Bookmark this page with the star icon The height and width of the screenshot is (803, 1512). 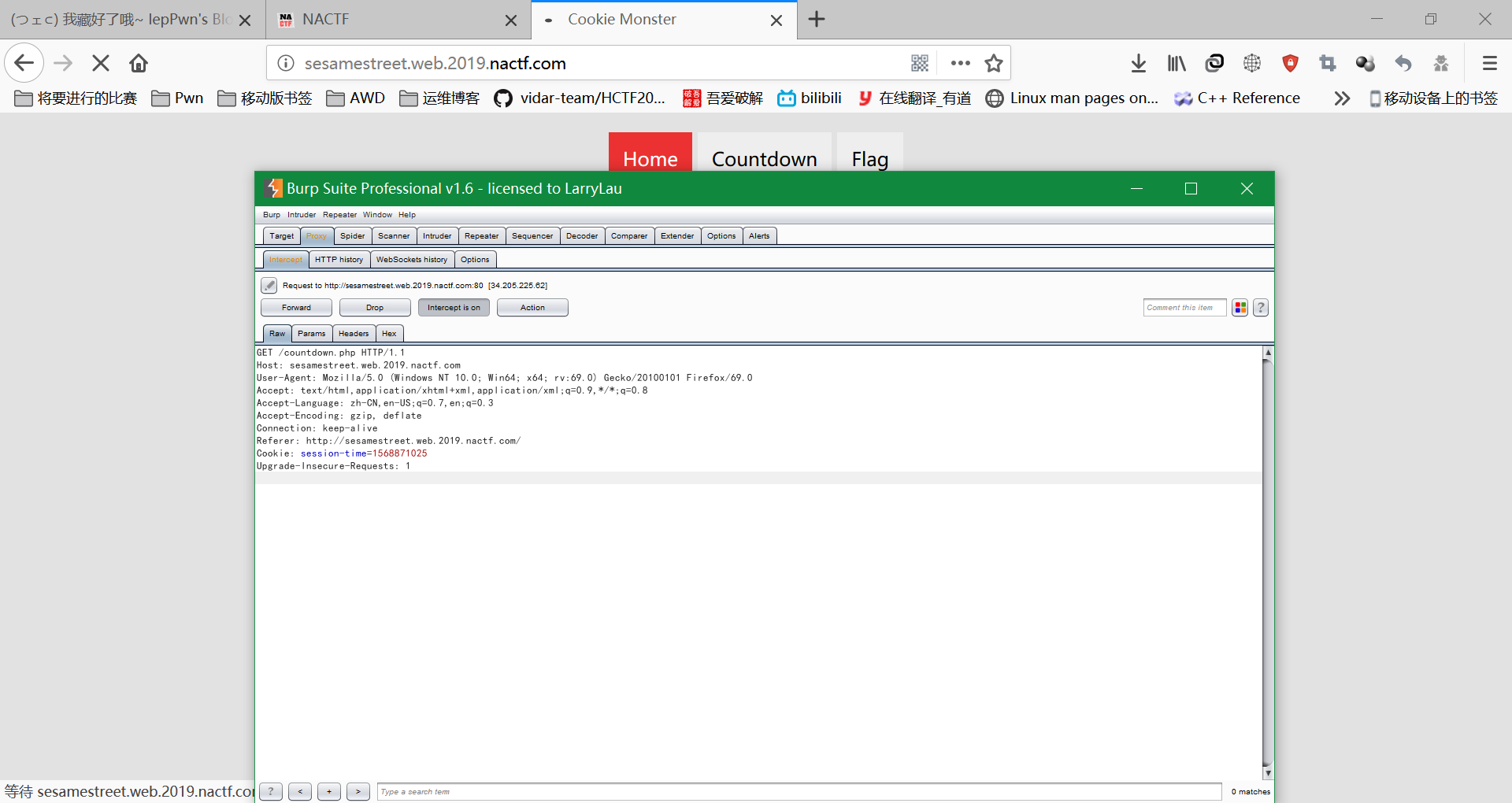coord(994,63)
